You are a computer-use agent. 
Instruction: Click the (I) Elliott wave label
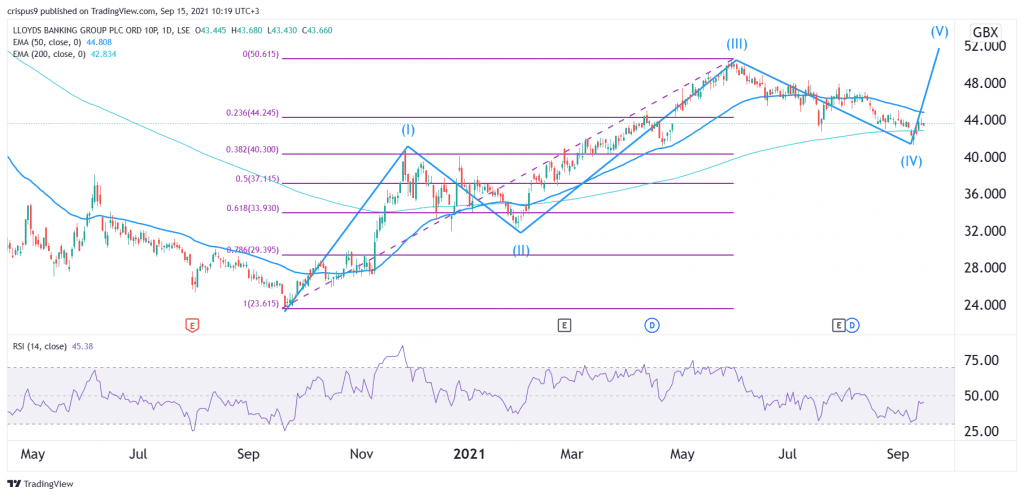point(408,131)
